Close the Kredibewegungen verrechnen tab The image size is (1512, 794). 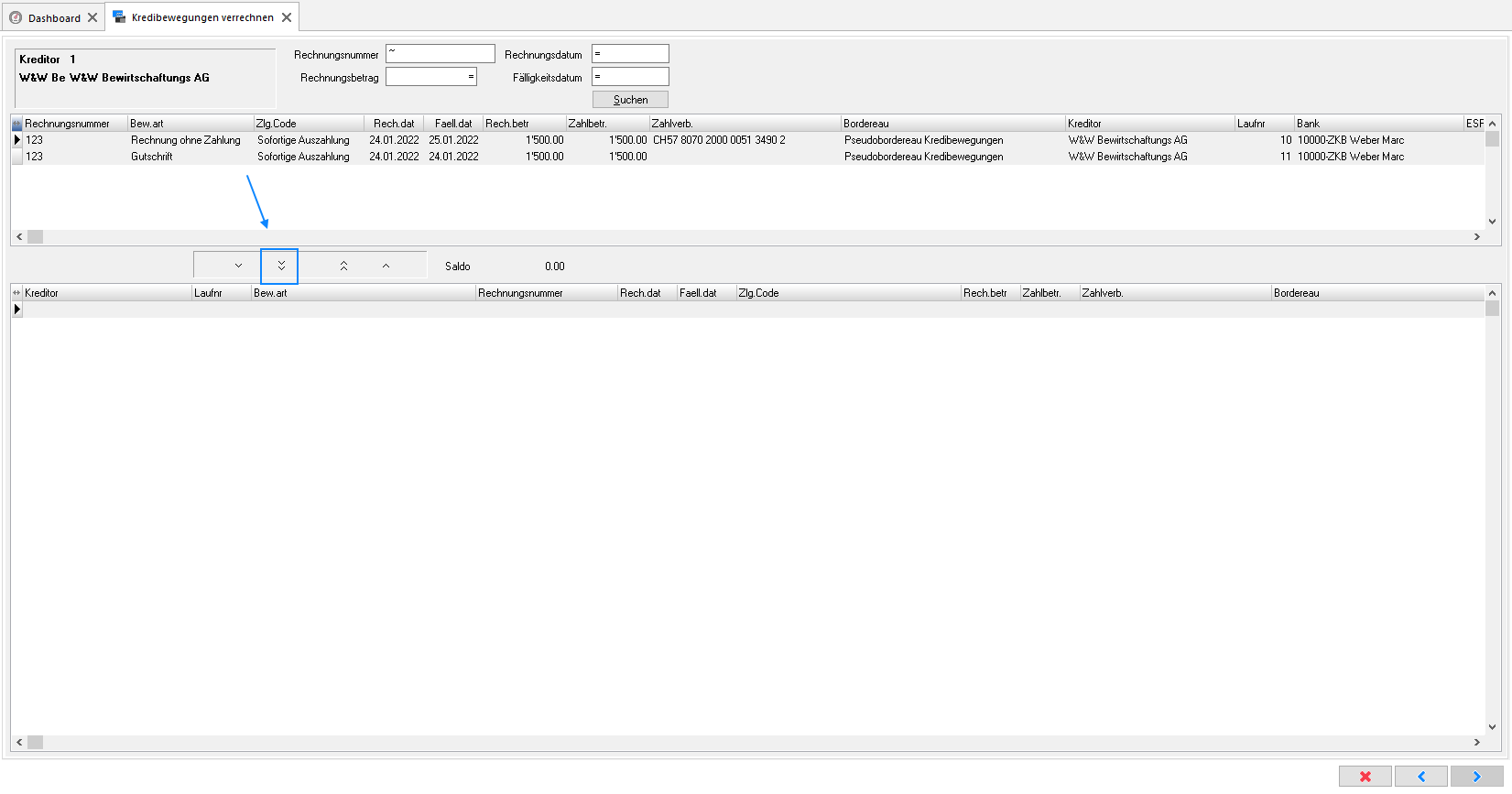[x=287, y=17]
